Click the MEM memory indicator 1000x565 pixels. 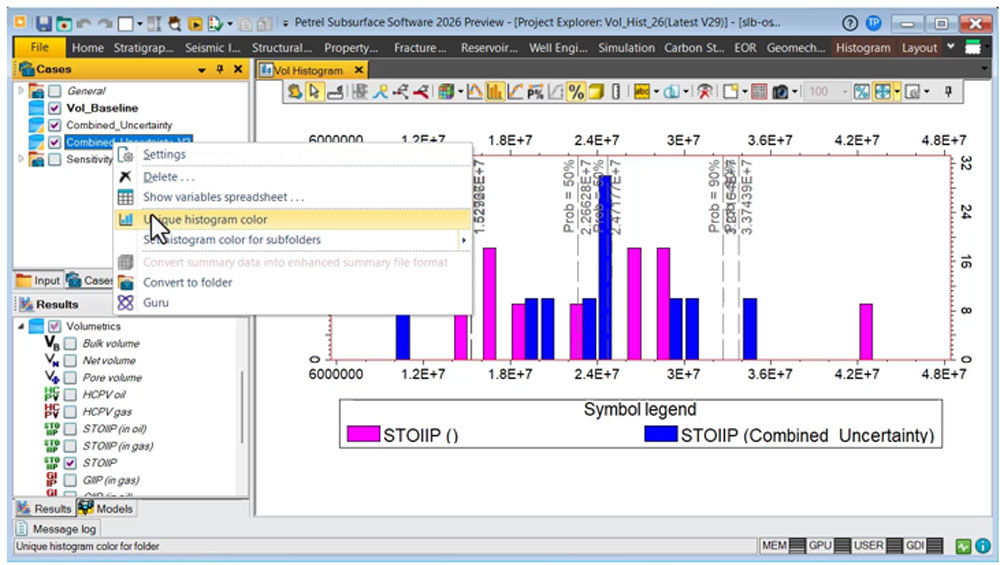(782, 546)
